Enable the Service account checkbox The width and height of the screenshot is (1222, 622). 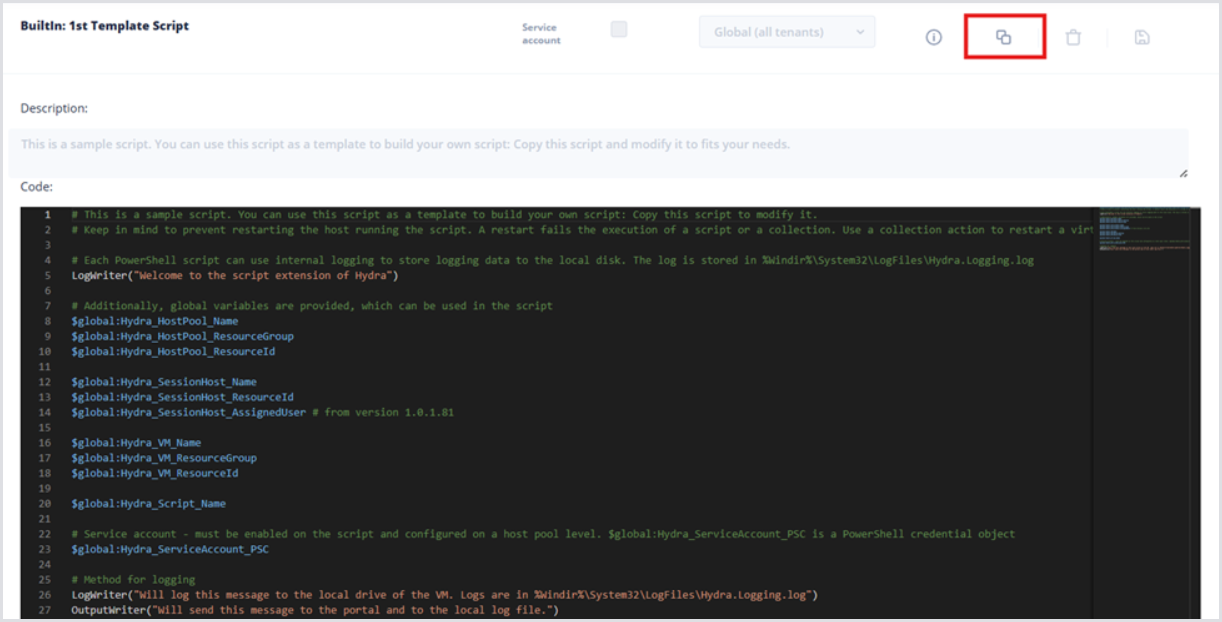pos(619,30)
